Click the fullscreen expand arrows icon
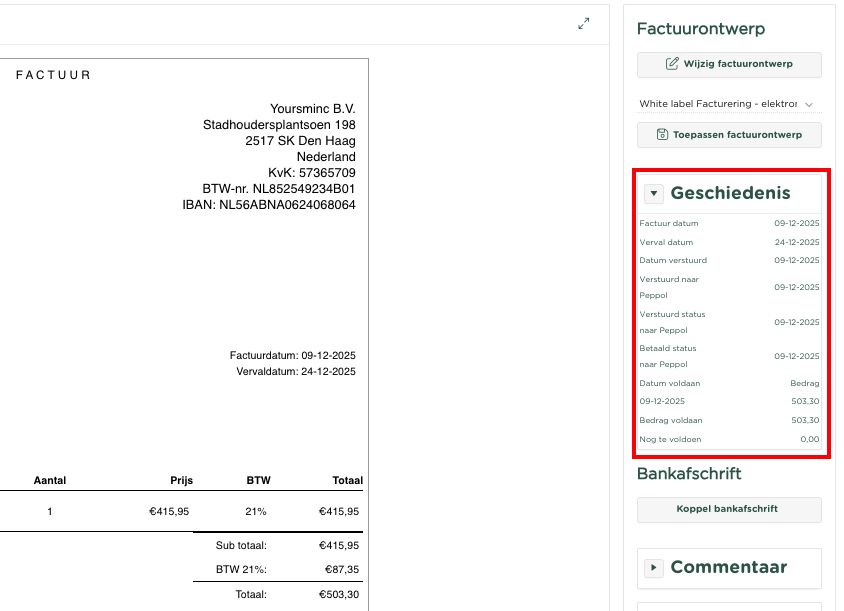The height and width of the screenshot is (611, 844). 584,24
